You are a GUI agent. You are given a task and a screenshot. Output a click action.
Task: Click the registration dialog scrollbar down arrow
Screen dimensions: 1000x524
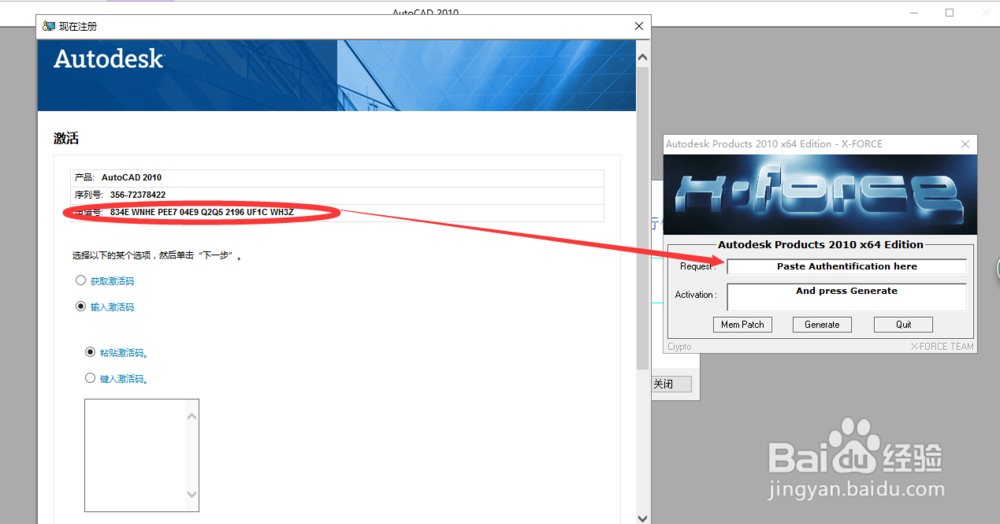click(643, 518)
